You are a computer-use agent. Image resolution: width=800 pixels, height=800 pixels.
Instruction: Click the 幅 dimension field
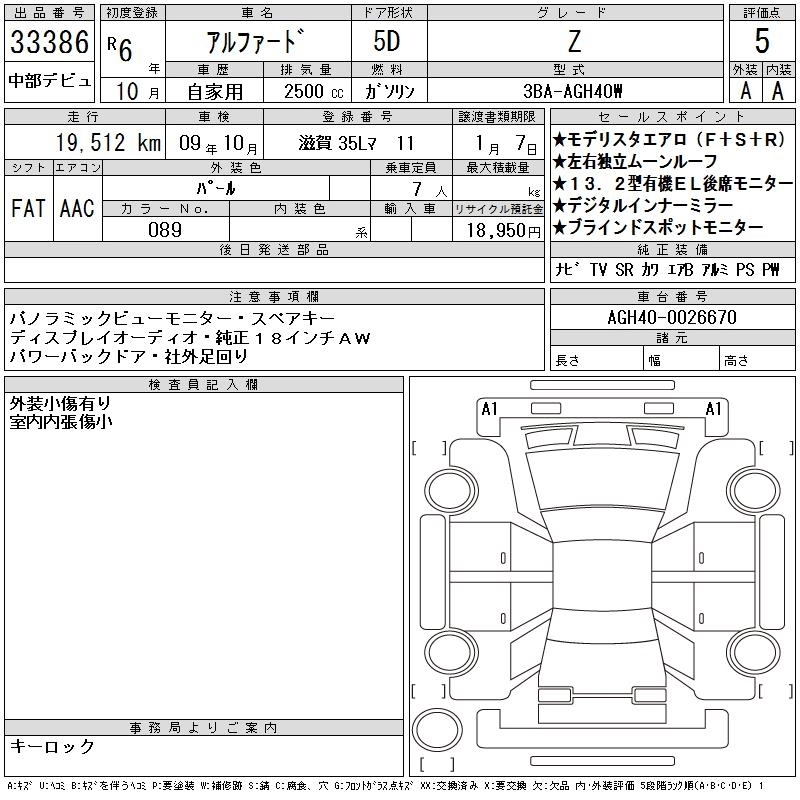click(x=681, y=360)
